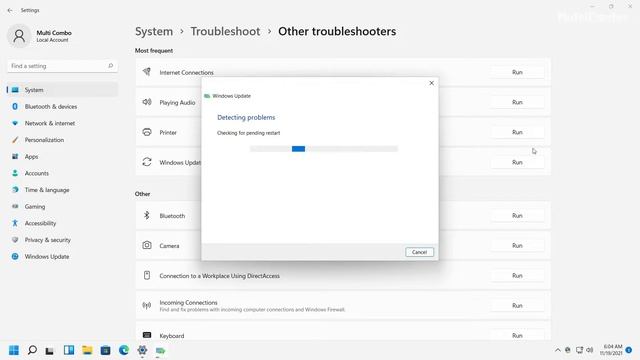The width and height of the screenshot is (640, 360).
Task: Launch Microsoft Edge from the taskbar
Action: coord(124,350)
